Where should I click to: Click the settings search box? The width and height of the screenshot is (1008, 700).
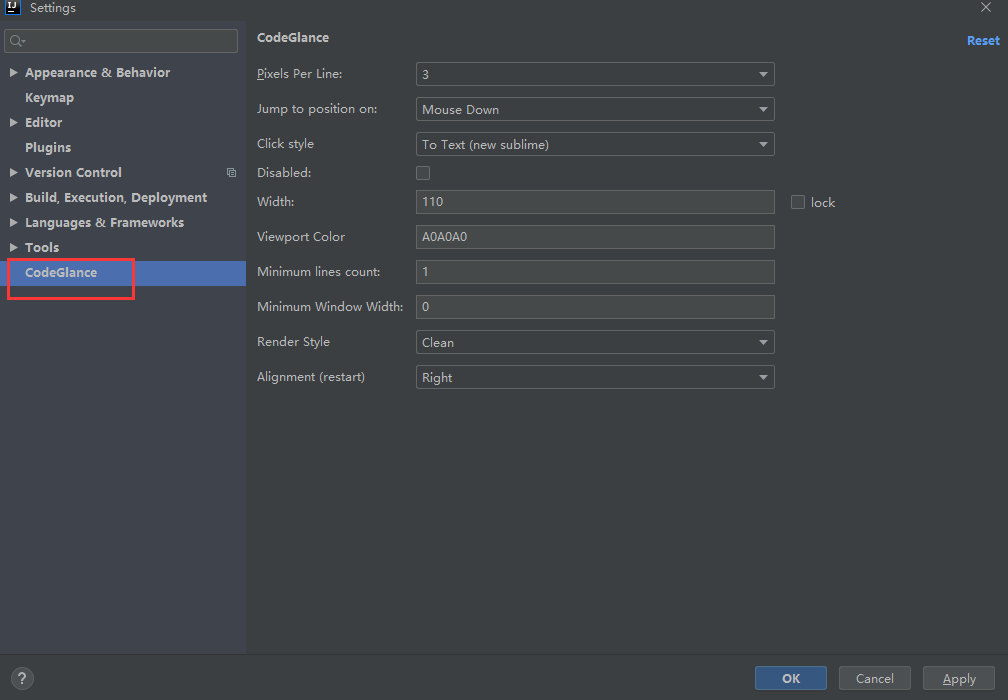click(x=121, y=41)
